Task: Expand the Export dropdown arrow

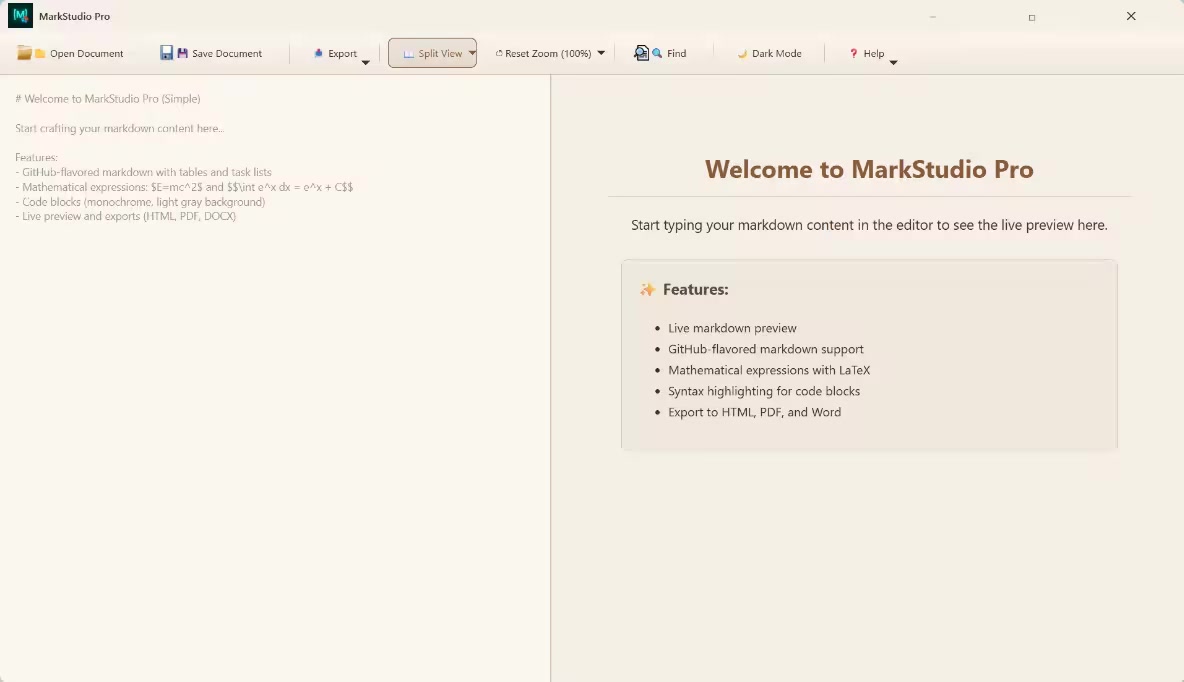Action: pyautogui.click(x=365, y=62)
